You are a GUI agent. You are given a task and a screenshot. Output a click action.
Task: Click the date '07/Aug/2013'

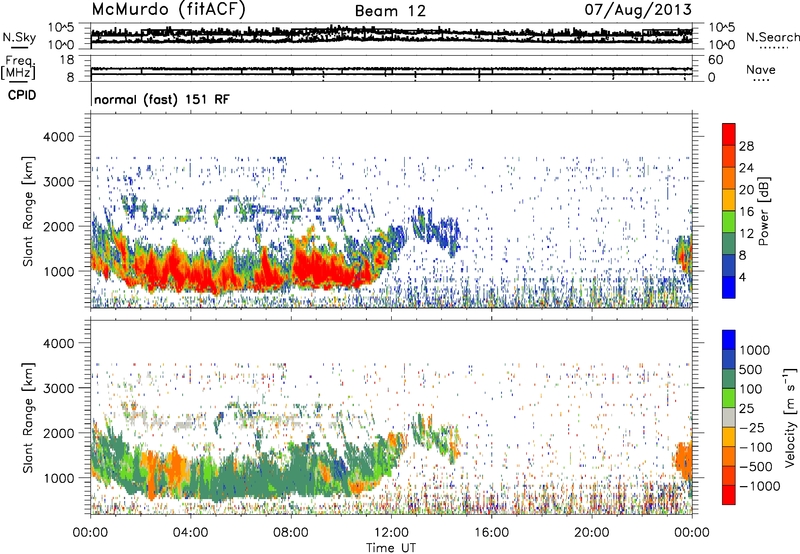coord(638,9)
